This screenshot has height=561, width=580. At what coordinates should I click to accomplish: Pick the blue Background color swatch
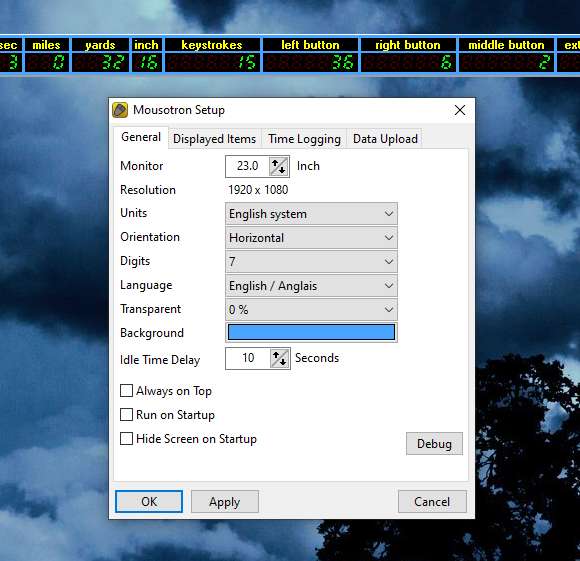pos(311,332)
